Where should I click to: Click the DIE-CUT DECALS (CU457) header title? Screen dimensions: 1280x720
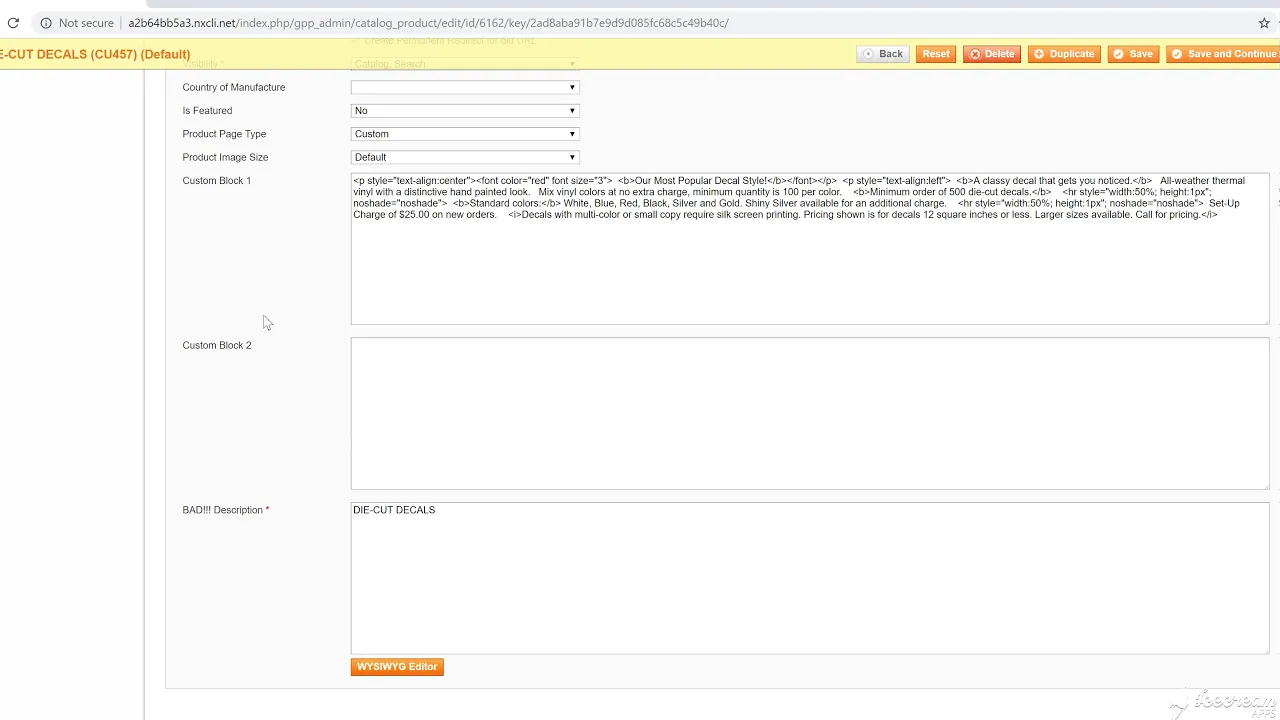coord(95,54)
